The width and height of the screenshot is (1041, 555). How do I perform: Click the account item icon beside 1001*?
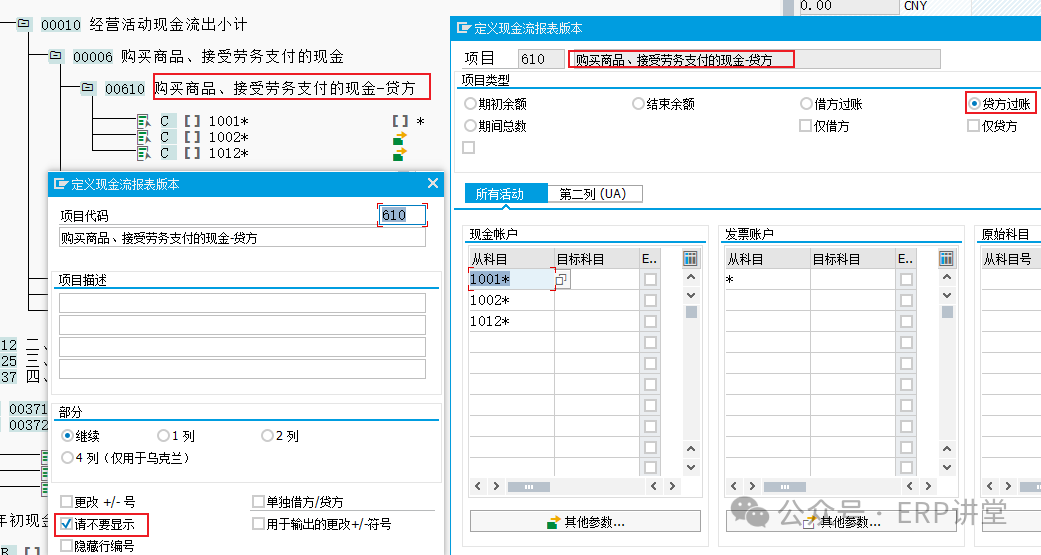144,122
